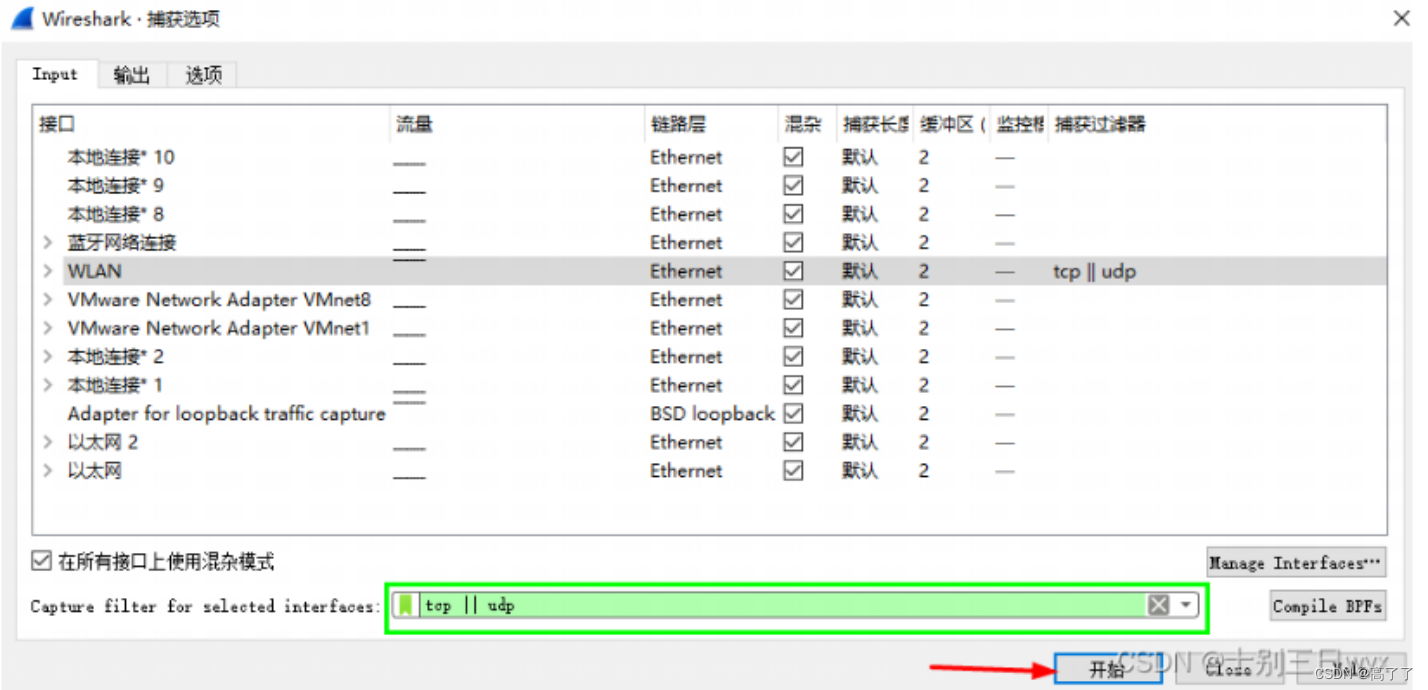Viewport: 1428px width, 690px height.
Task: Click BSD loopback link-layer cell
Action: pos(712,414)
